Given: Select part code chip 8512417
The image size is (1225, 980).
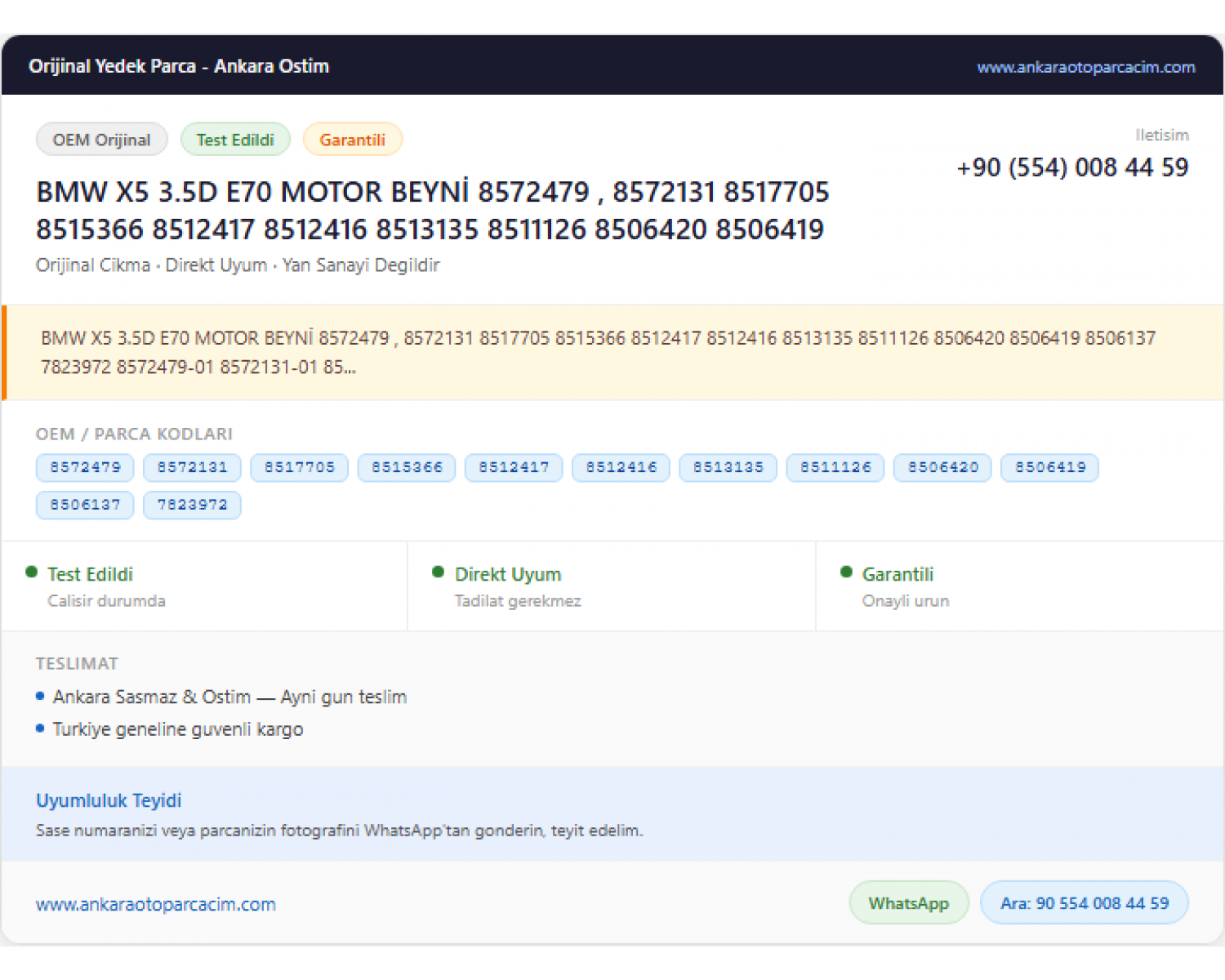Looking at the screenshot, I should pos(514,467).
